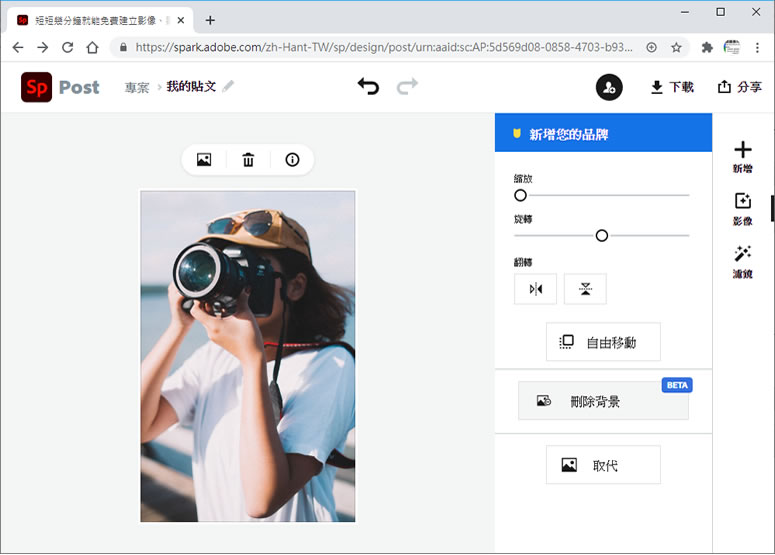775x555 pixels.
Task: Edit project name with pencil icon
Action: click(229, 87)
